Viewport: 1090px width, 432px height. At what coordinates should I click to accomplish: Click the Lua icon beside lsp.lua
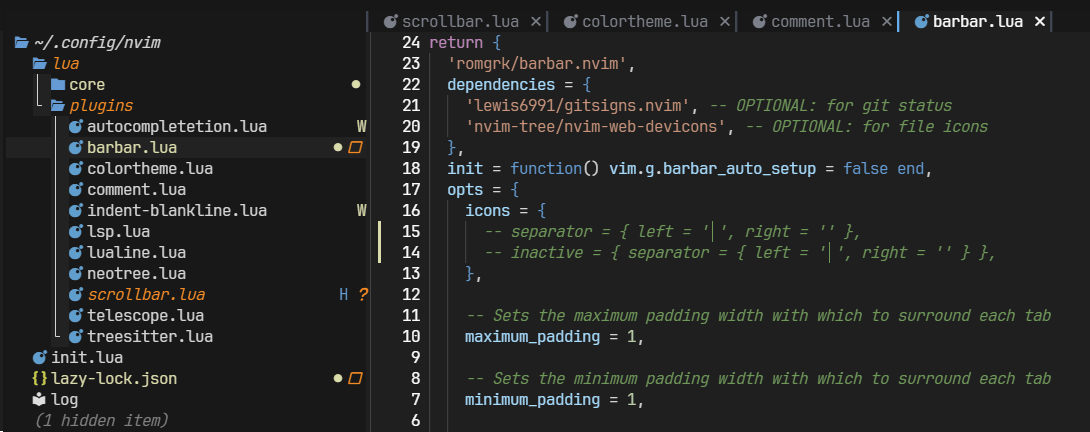(75, 232)
